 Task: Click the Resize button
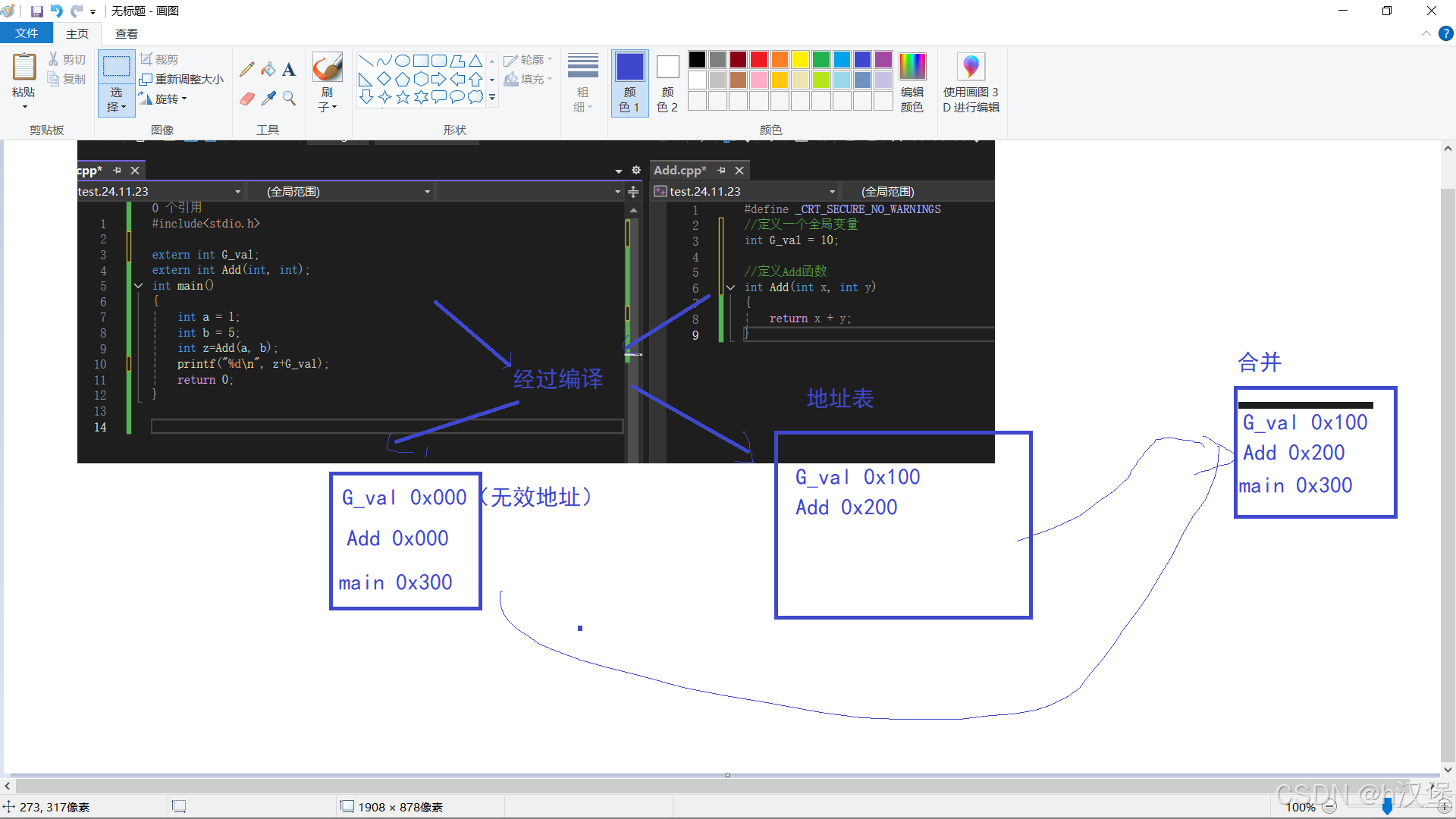(x=182, y=79)
